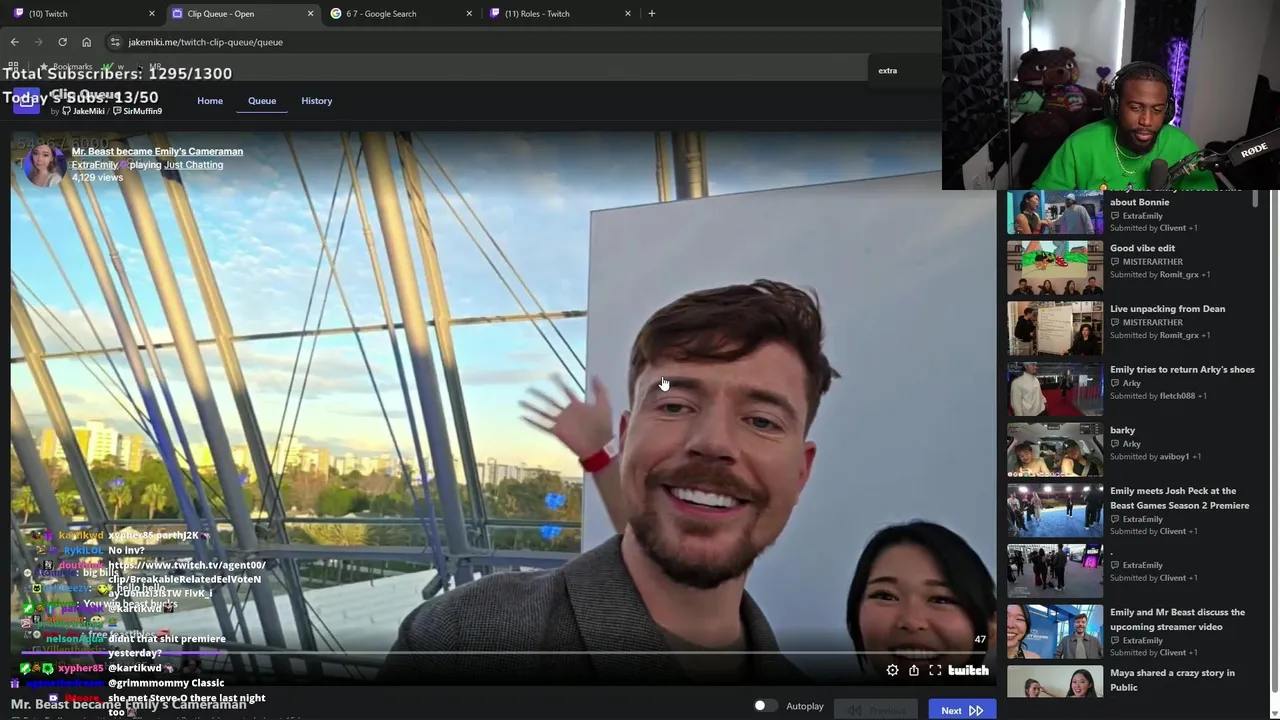Click the 'extra' label near webcam overlay
1280x720 pixels.
click(x=888, y=71)
